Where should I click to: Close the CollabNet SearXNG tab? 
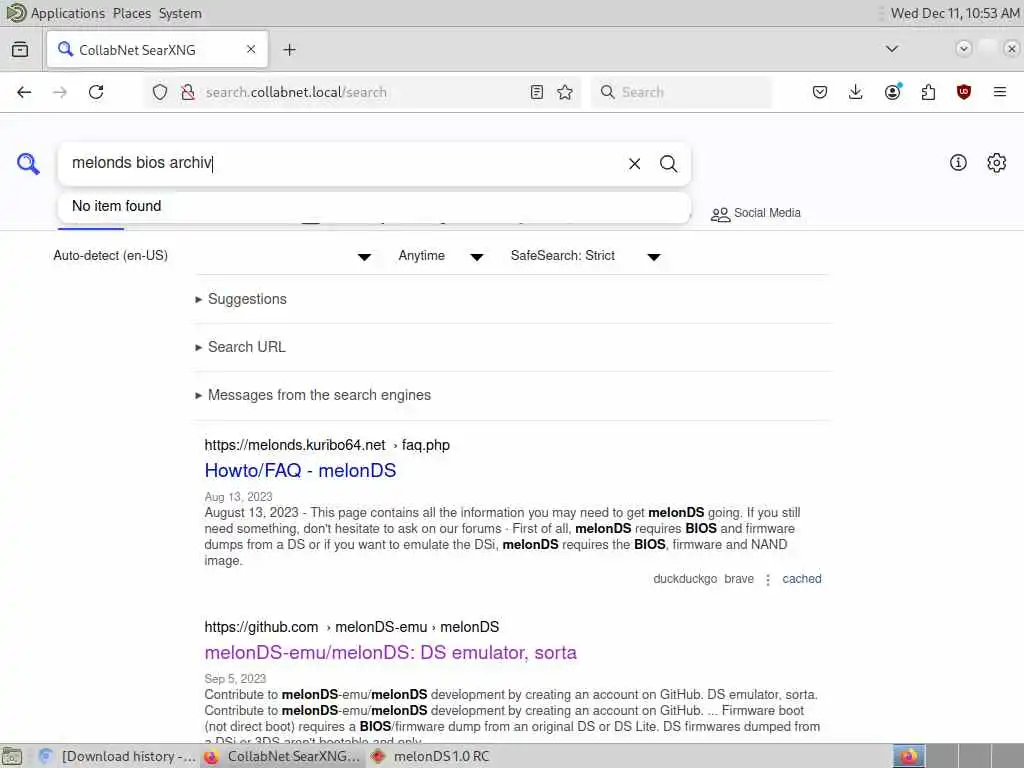251,49
